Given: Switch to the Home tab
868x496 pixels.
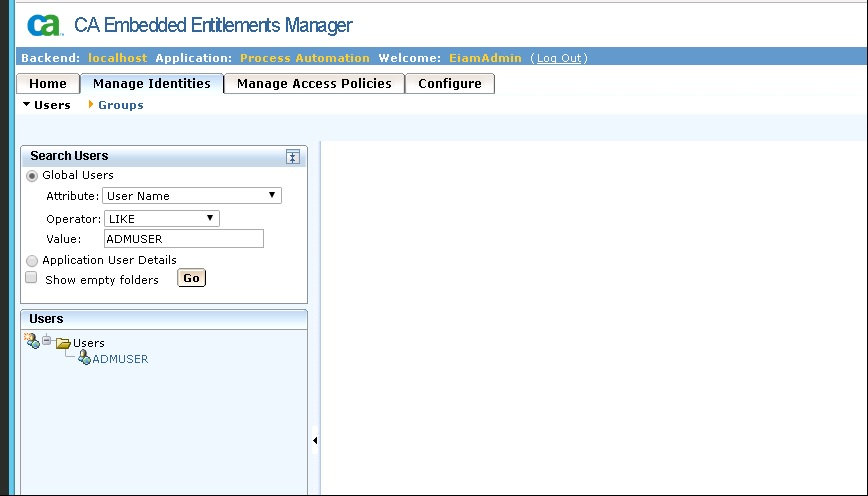Looking at the screenshot, I should point(48,84).
